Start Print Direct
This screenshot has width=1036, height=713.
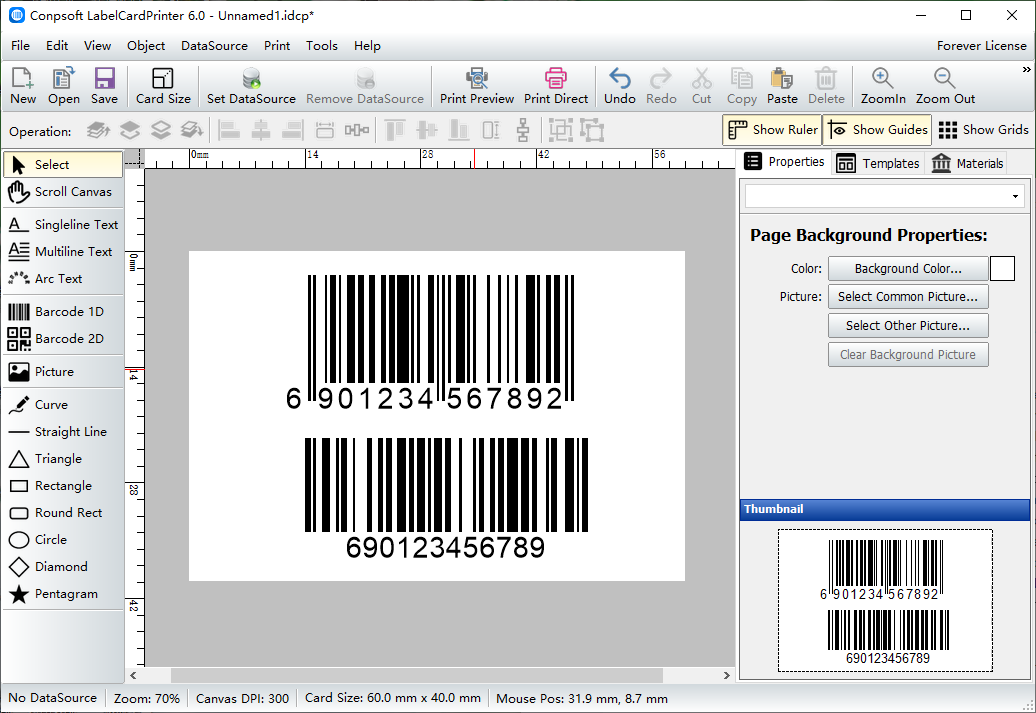tap(556, 86)
